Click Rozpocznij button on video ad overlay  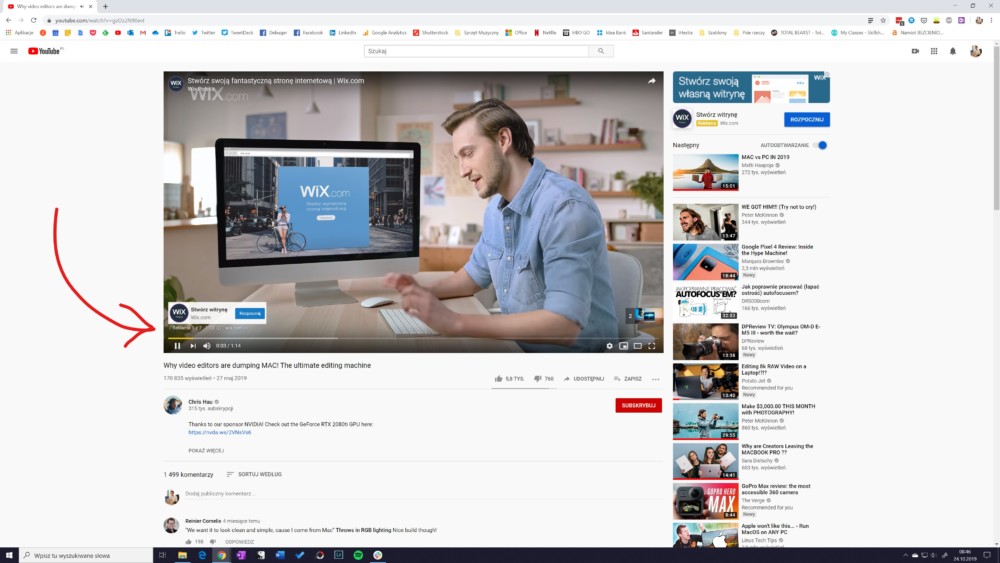point(249,313)
